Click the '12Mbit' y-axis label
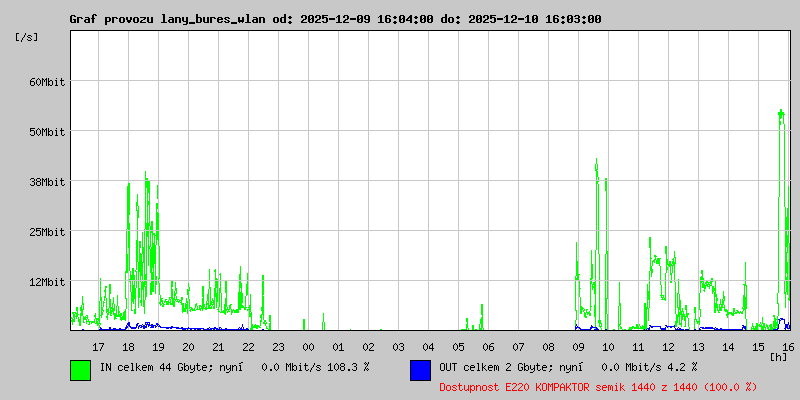The image size is (800, 400). tap(47, 282)
